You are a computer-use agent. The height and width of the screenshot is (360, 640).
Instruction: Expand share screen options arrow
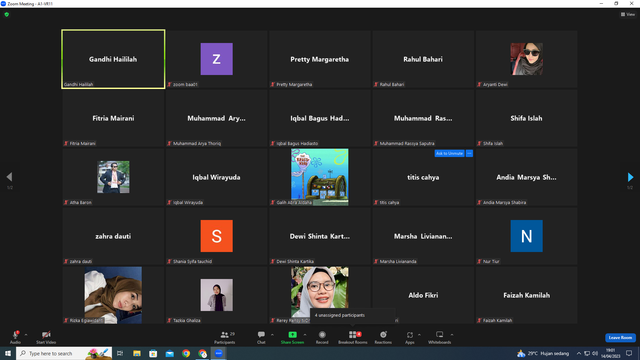point(305,335)
